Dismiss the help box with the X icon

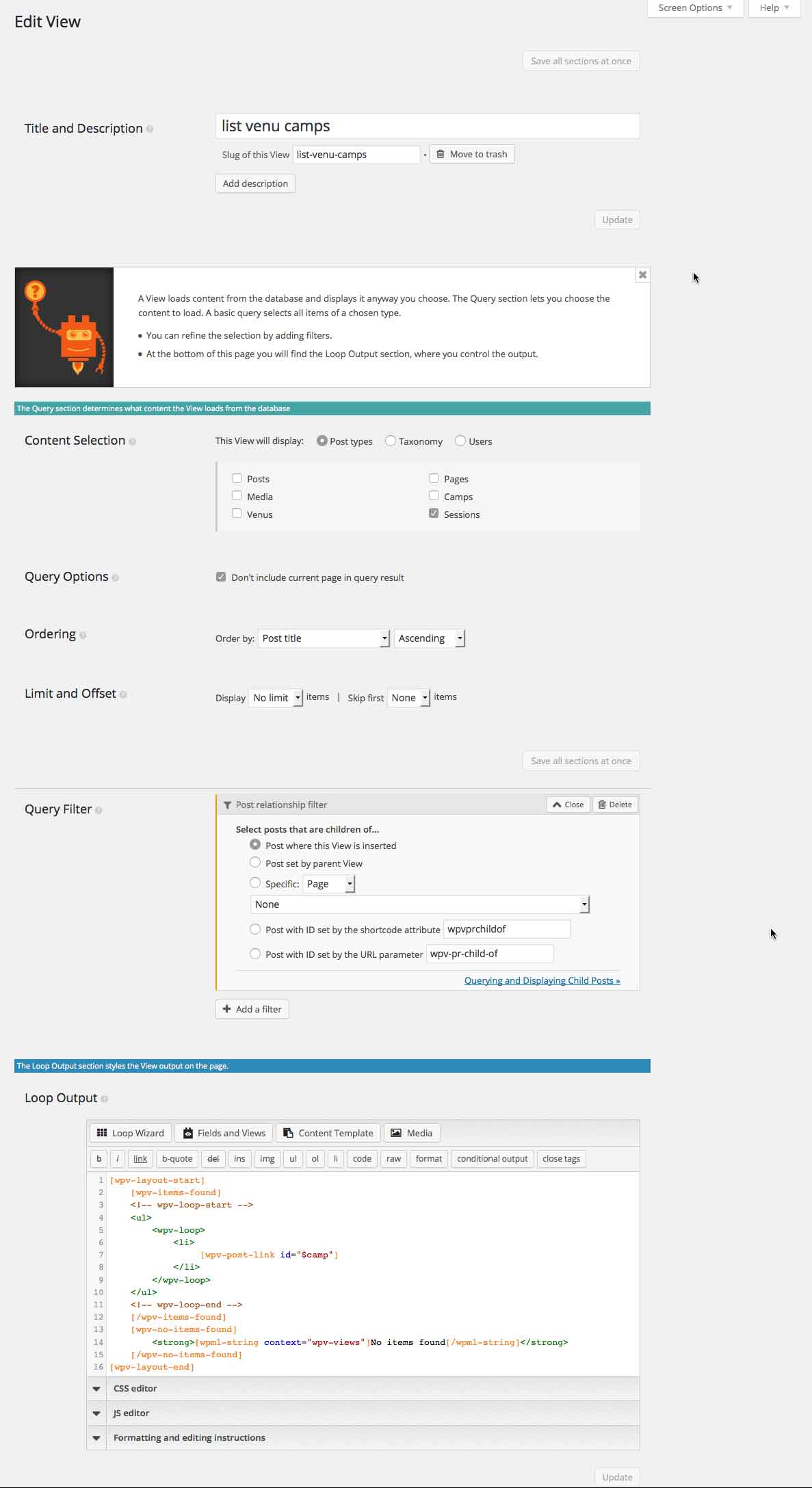[x=642, y=275]
